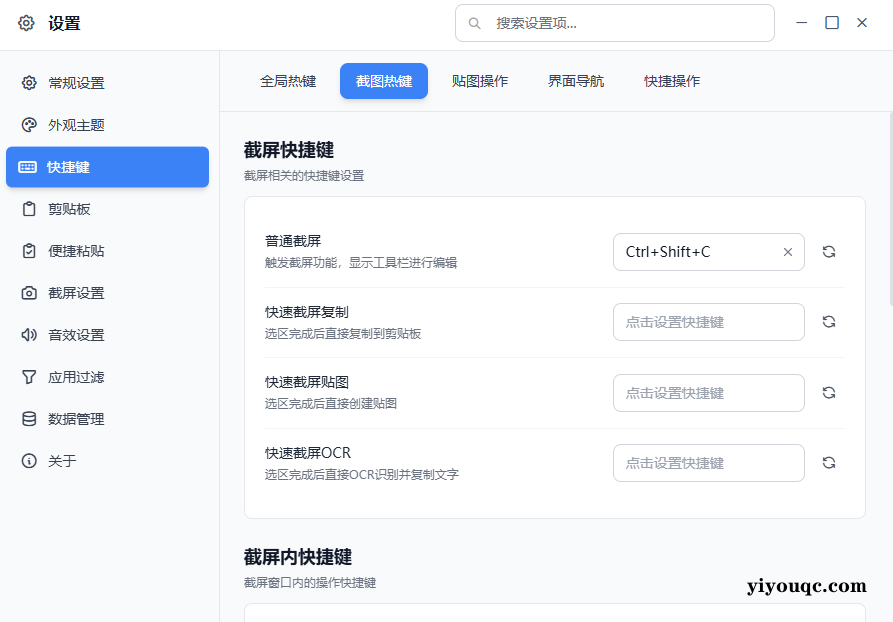Image resolution: width=893 pixels, height=622 pixels.
Task: Select the 快捷操作 tab
Action: tap(672, 81)
